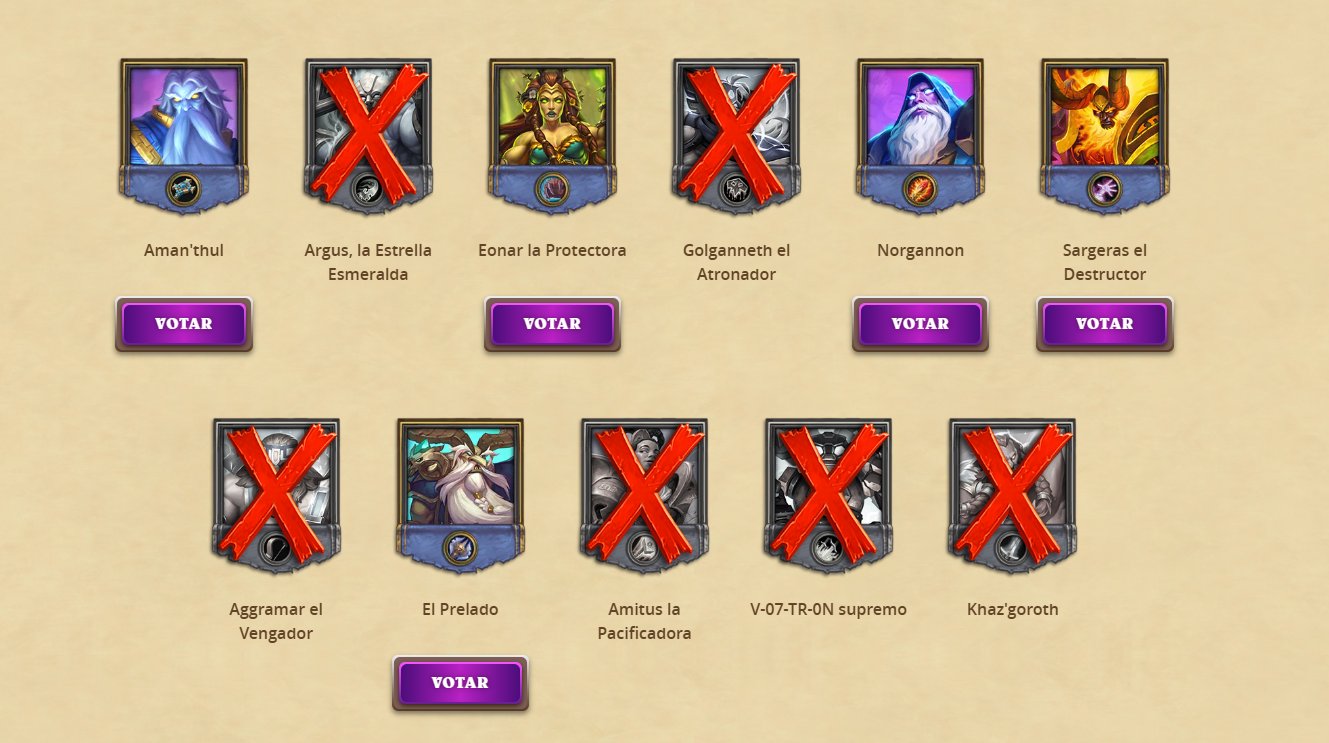Click VOTAR below El Prelado

pyautogui.click(x=460, y=683)
